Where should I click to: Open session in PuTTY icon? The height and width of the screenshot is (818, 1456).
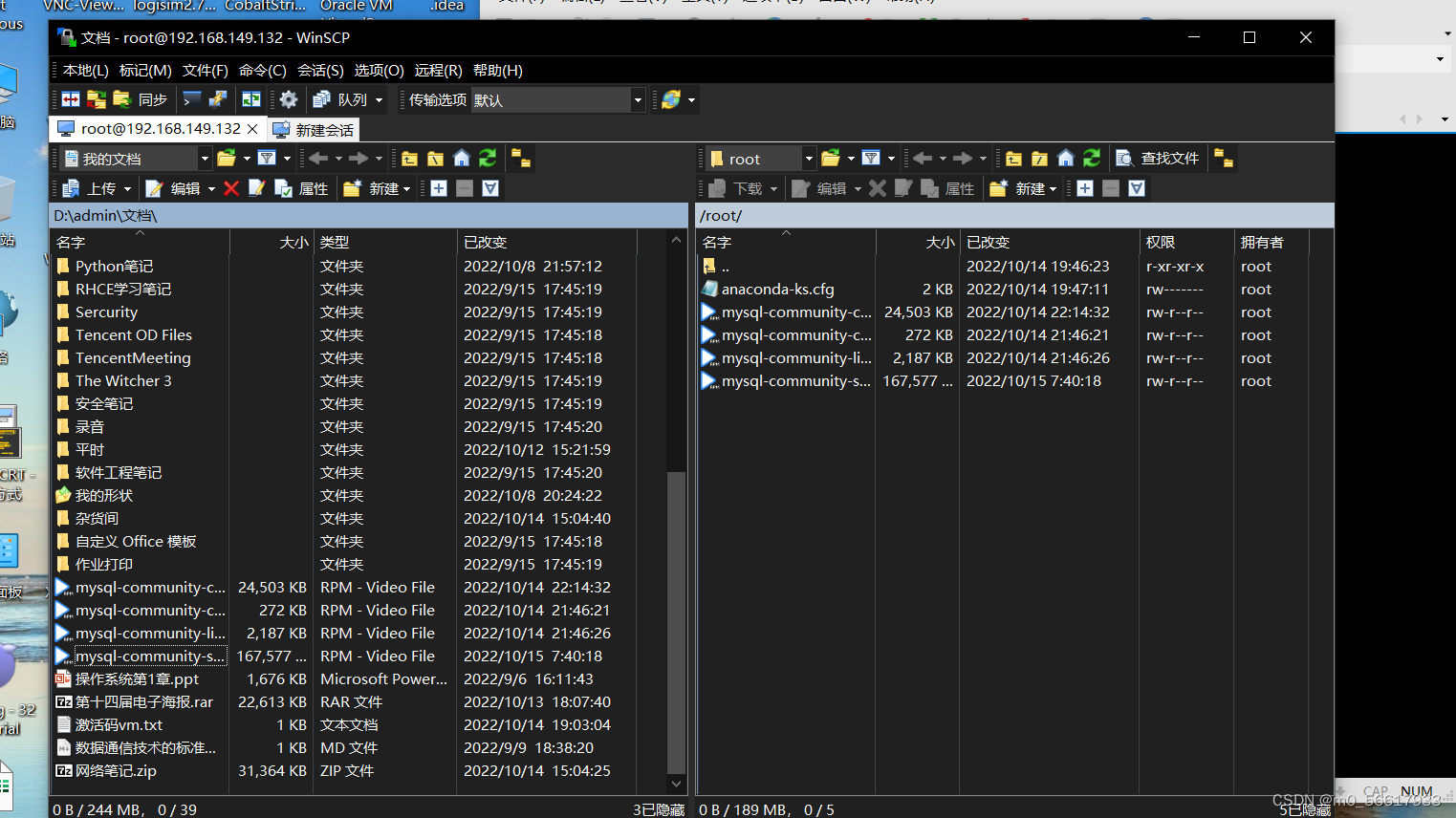tap(218, 99)
